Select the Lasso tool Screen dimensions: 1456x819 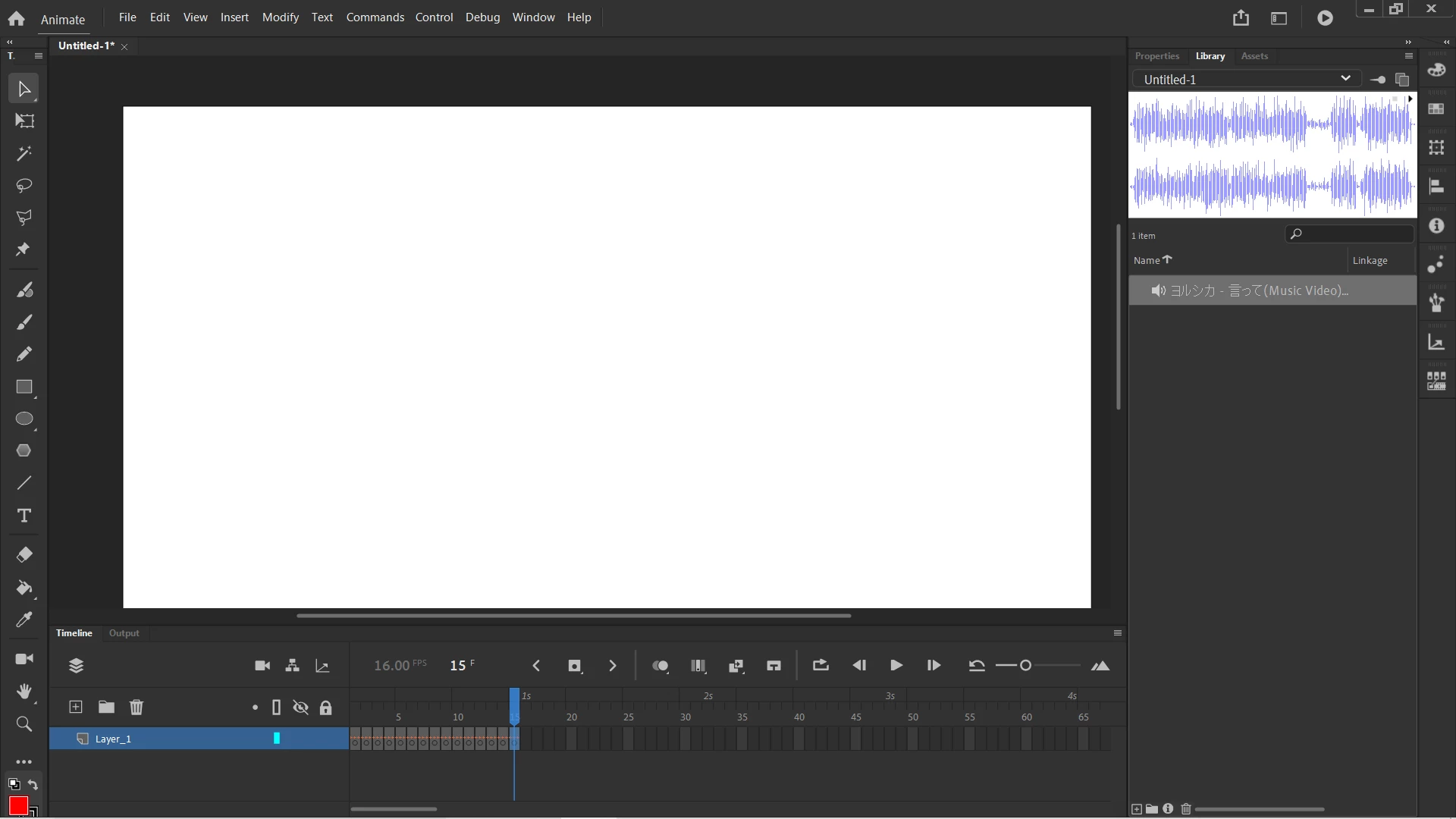(24, 186)
